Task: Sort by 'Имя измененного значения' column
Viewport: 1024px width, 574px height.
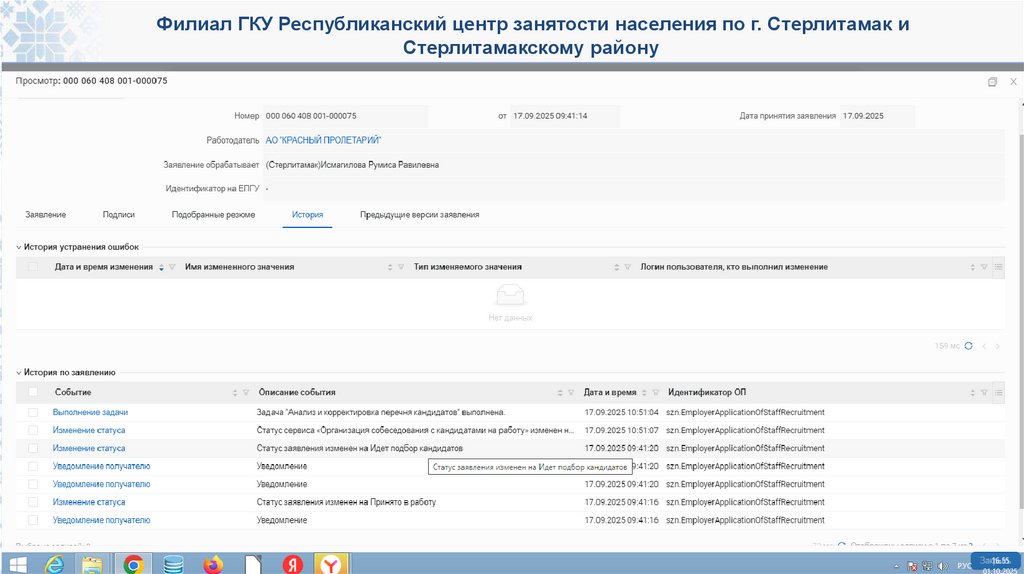Action: coord(390,267)
